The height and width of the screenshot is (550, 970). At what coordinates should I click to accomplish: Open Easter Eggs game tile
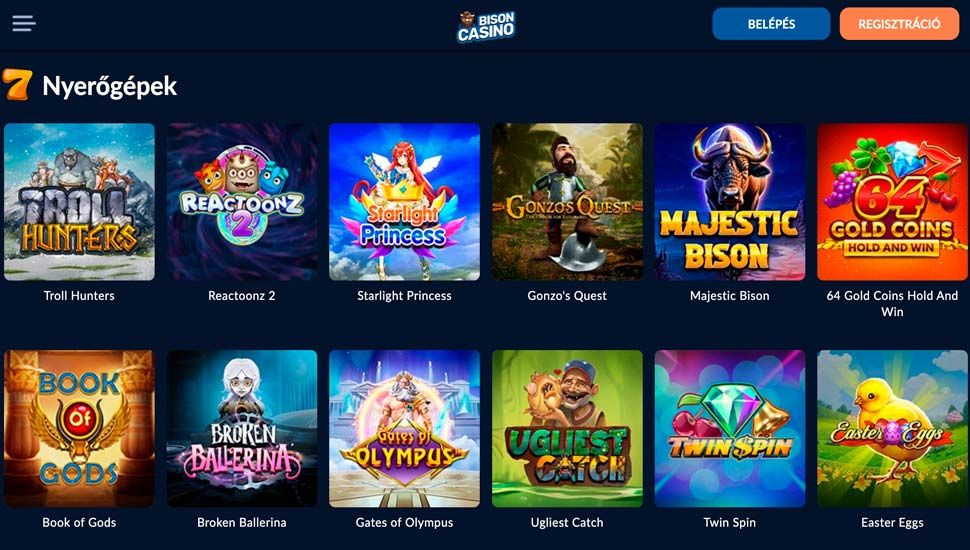coord(893,429)
